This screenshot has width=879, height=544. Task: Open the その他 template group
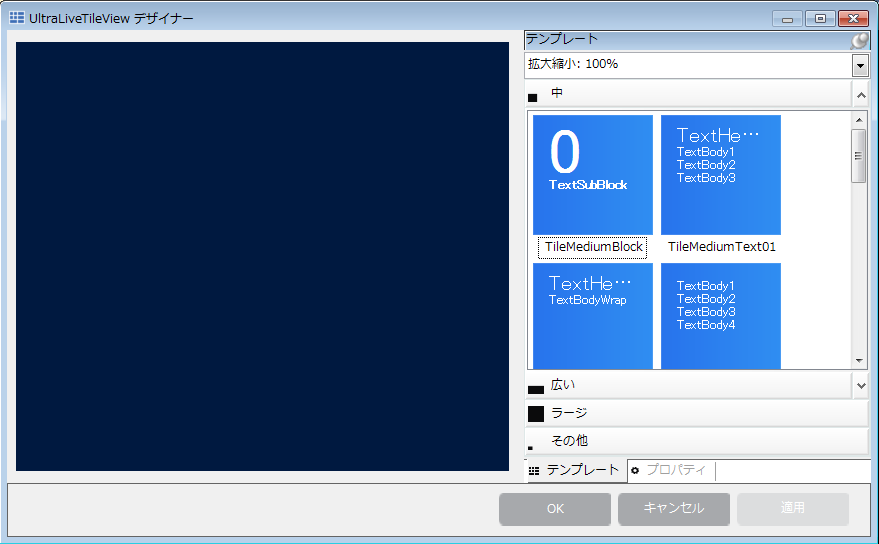point(697,441)
